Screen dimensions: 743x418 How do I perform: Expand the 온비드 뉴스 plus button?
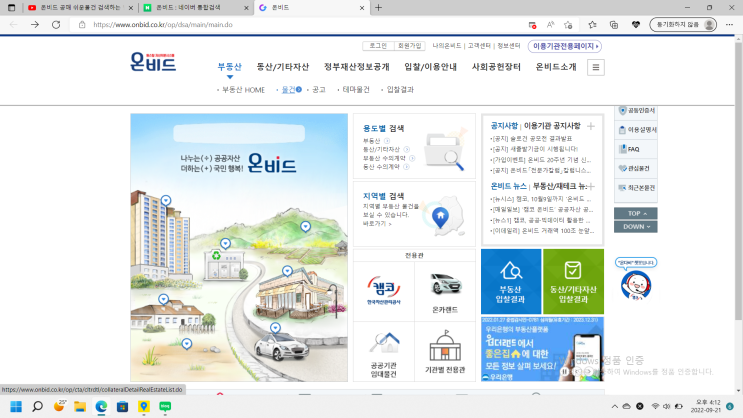coord(591,186)
